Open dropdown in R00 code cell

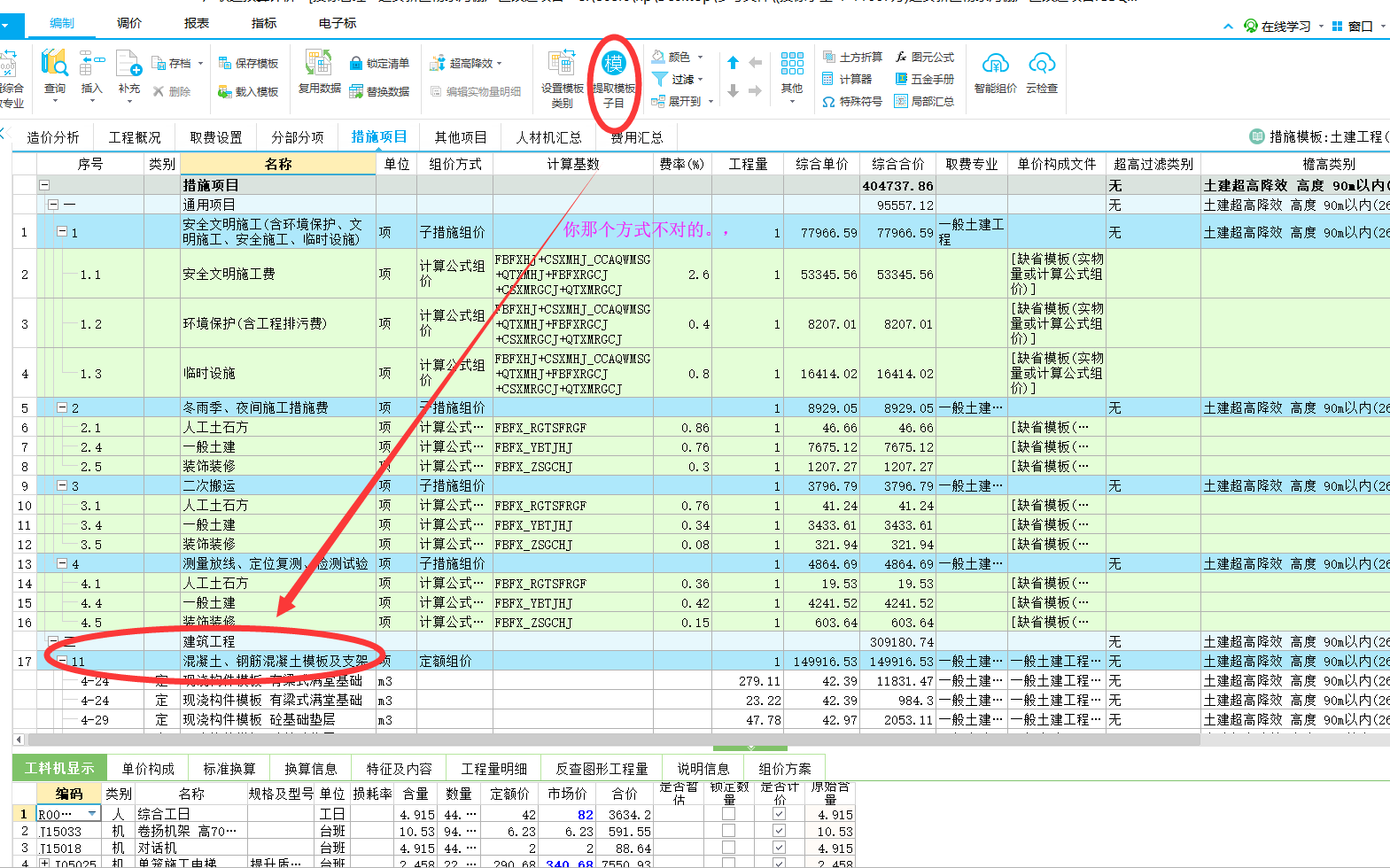pyautogui.click(x=91, y=814)
